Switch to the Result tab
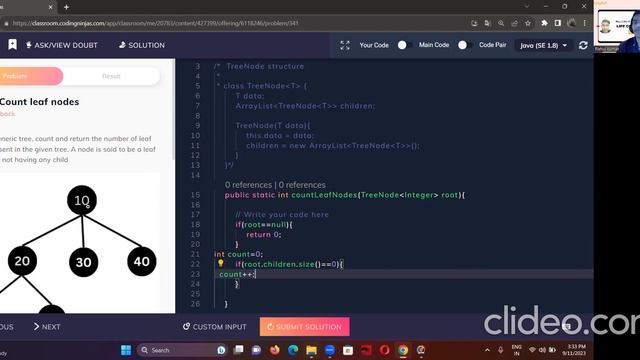This screenshot has width=640, height=360. [111, 76]
